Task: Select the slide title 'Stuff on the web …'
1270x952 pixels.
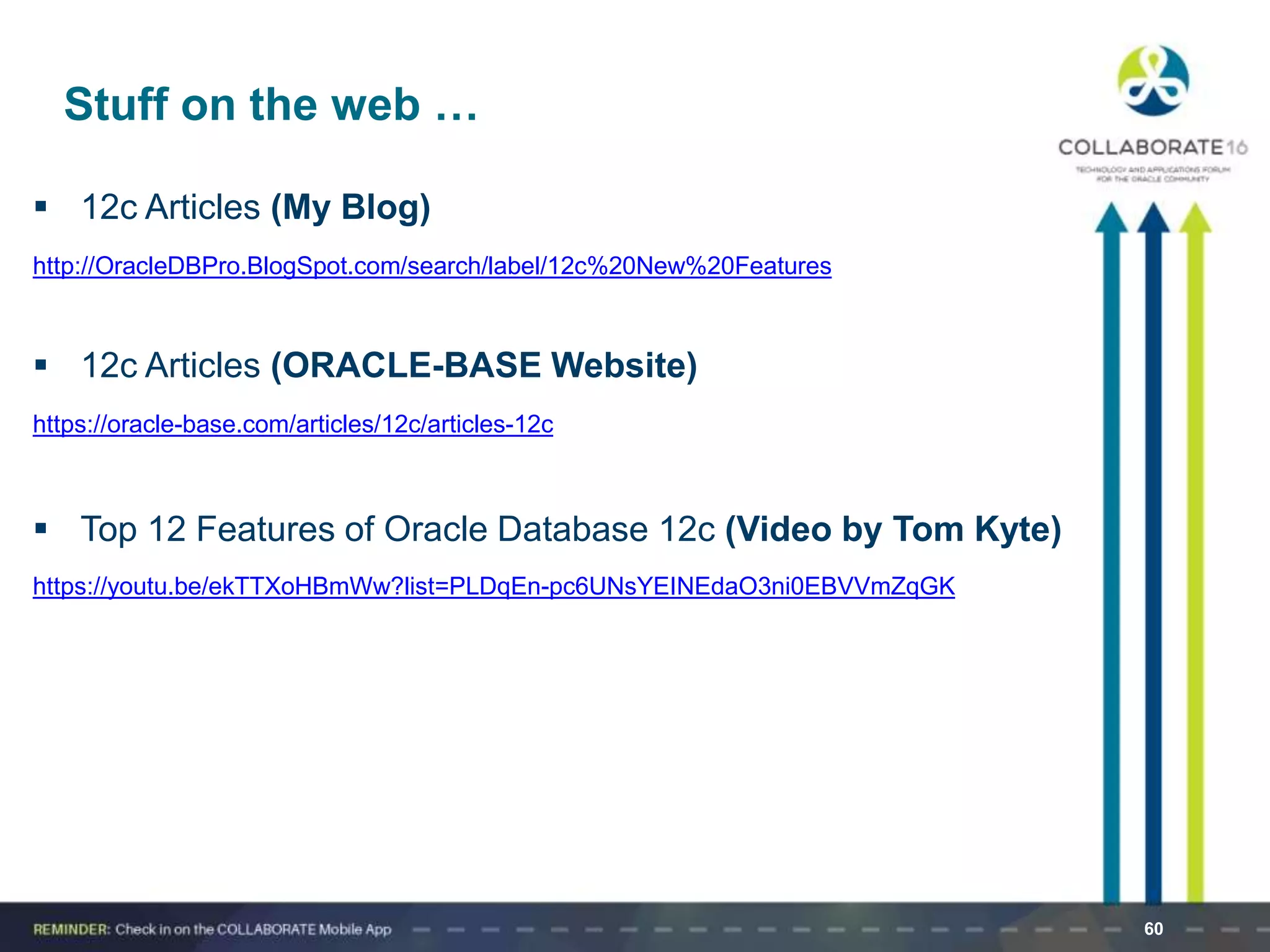Action: 271,104
